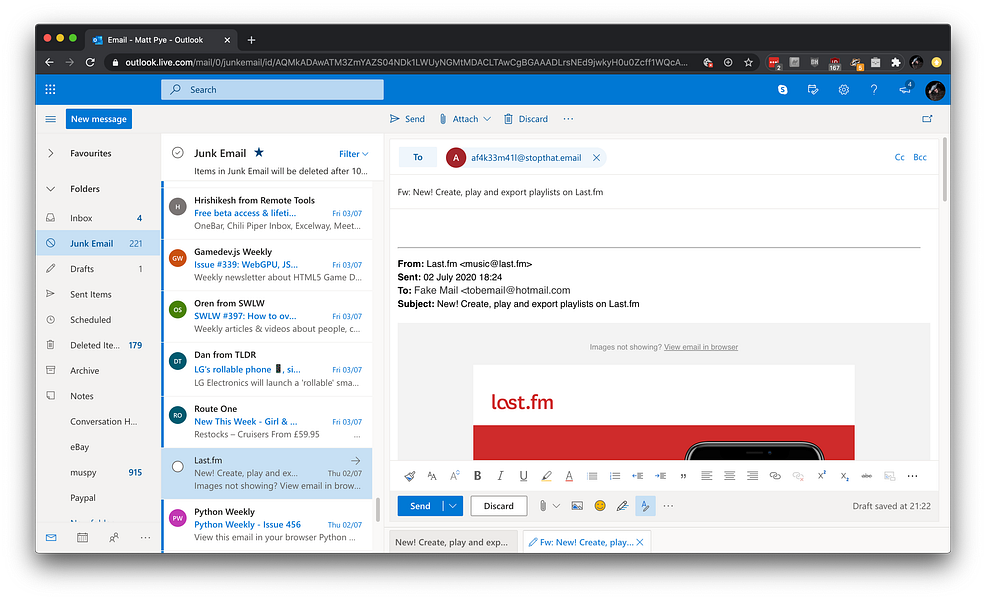The height and width of the screenshot is (600, 986).
Task: Open Send options dropdown arrow
Action: click(453, 506)
